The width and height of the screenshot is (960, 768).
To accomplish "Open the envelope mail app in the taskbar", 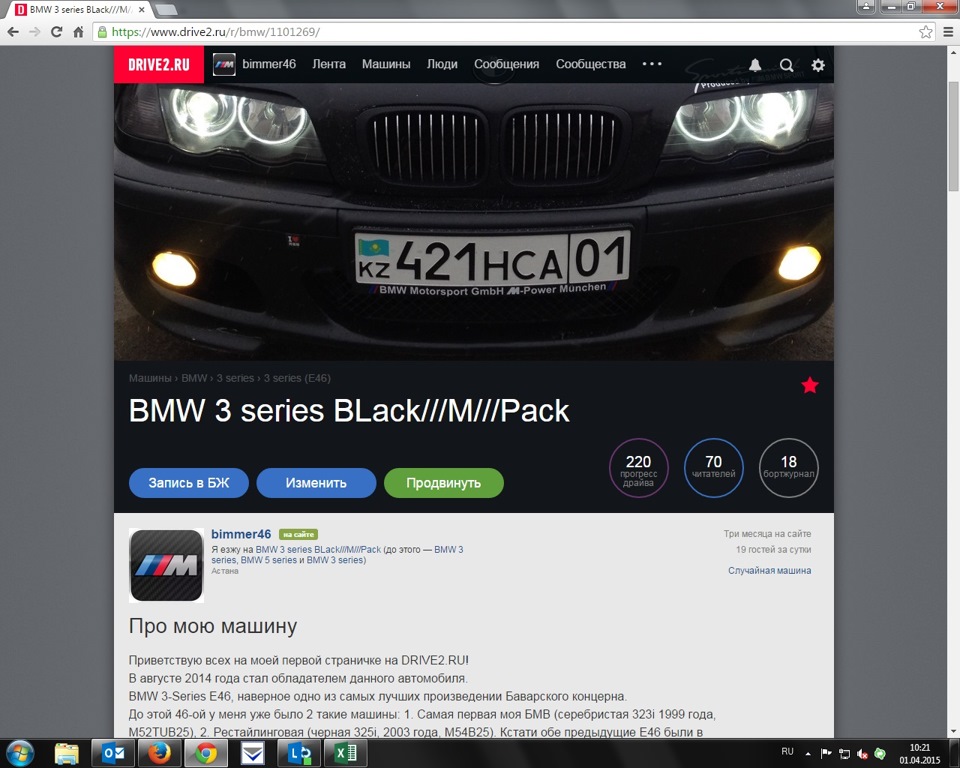I will (252, 753).
